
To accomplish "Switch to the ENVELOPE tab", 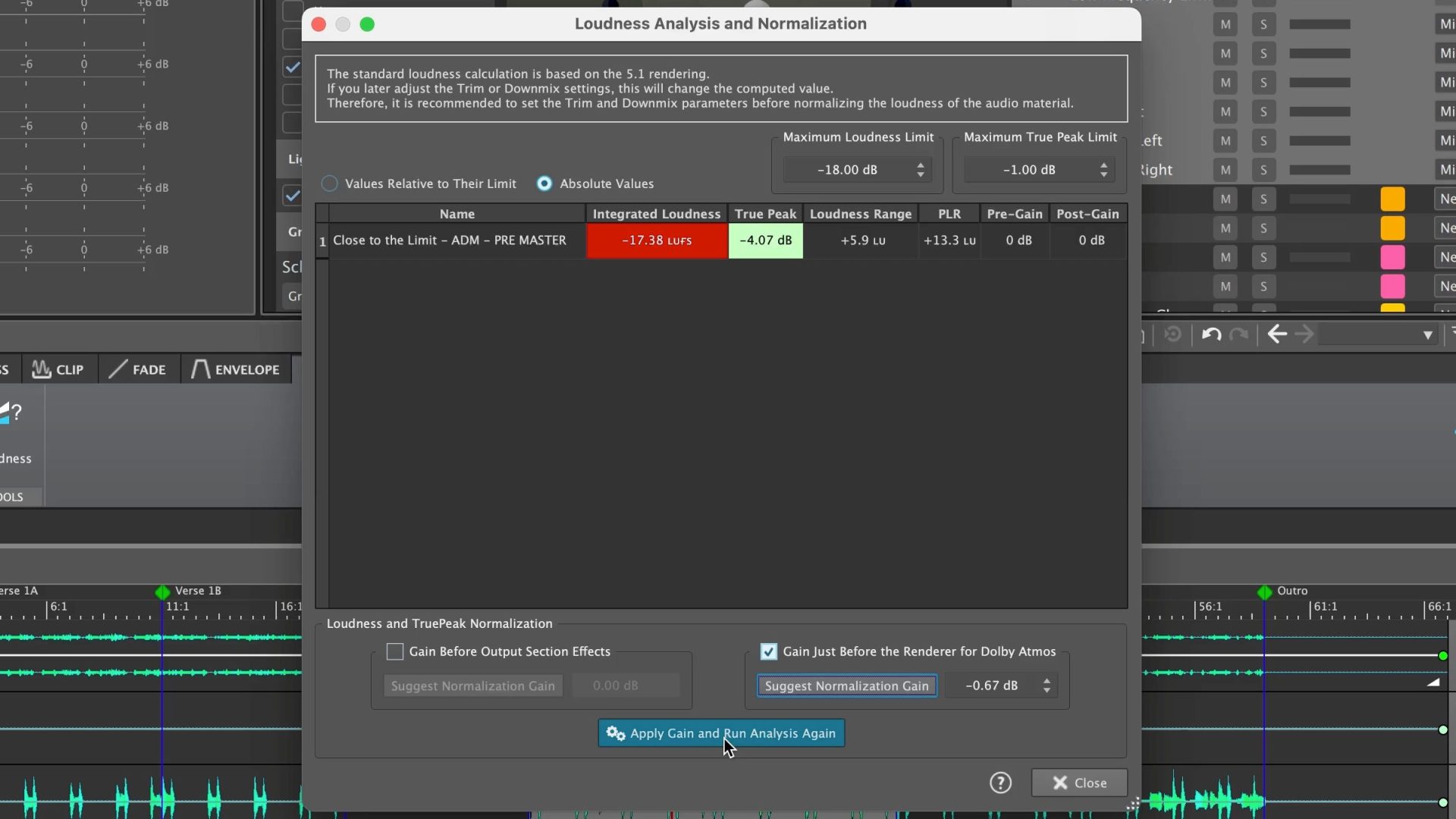I will [236, 369].
